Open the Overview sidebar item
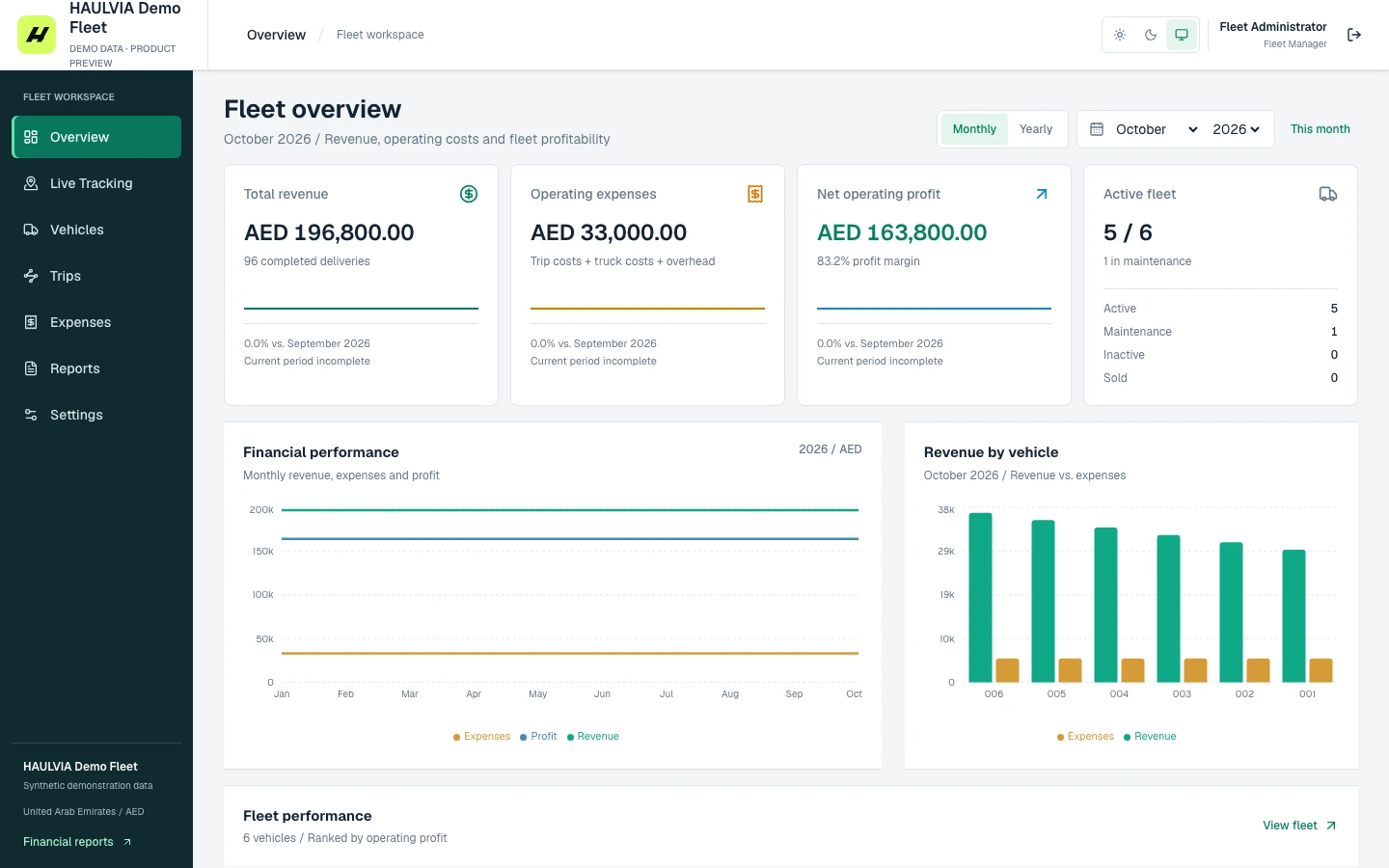1389x868 pixels. tap(96, 137)
